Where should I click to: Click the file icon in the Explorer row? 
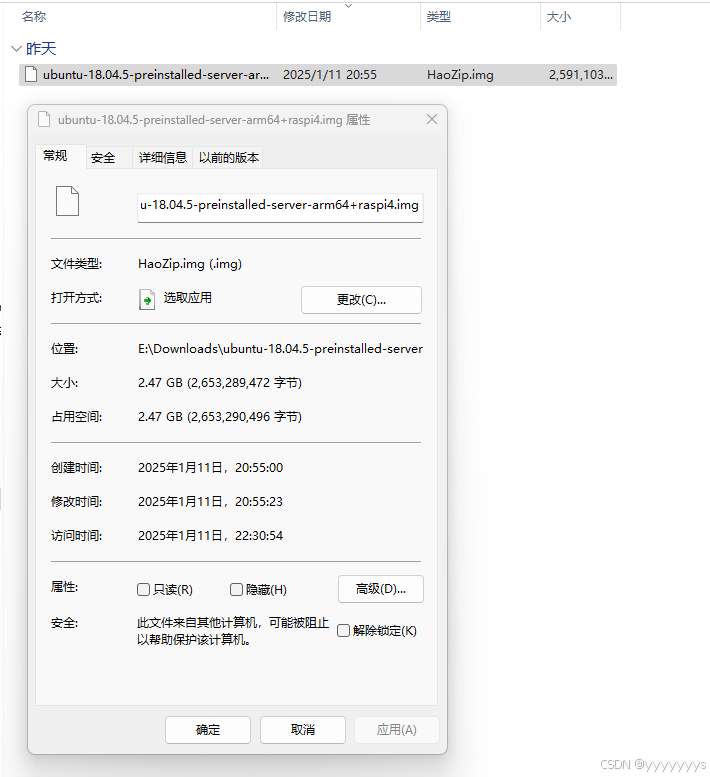31,75
